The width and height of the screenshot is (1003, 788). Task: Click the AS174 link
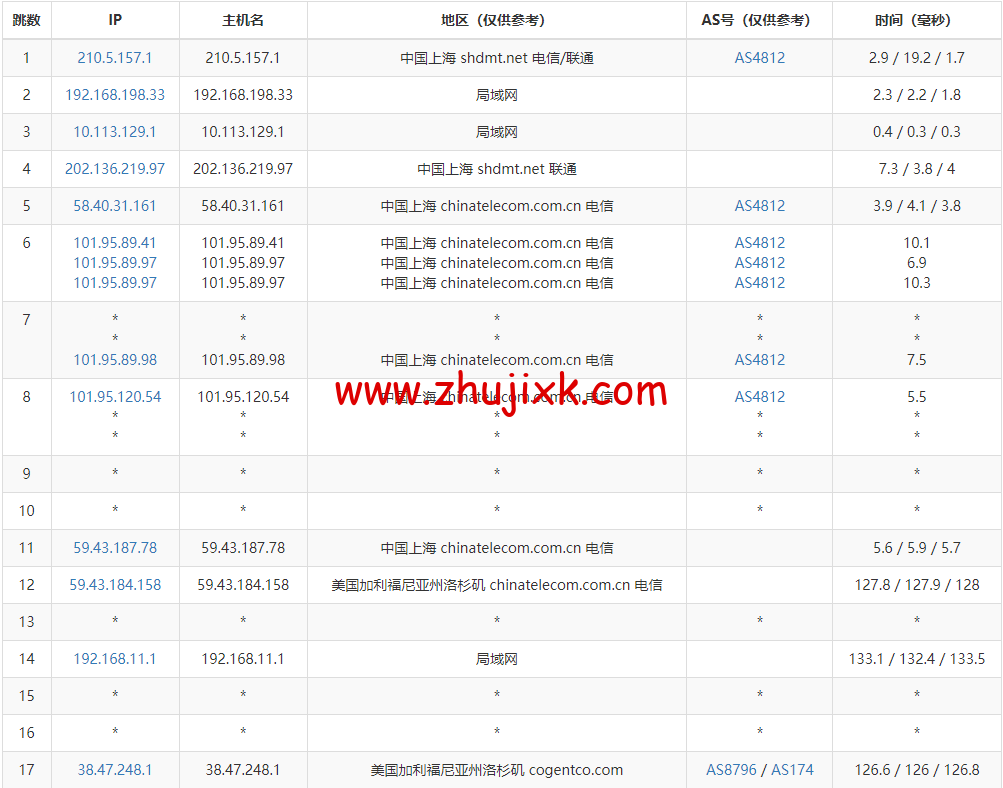[792, 770]
